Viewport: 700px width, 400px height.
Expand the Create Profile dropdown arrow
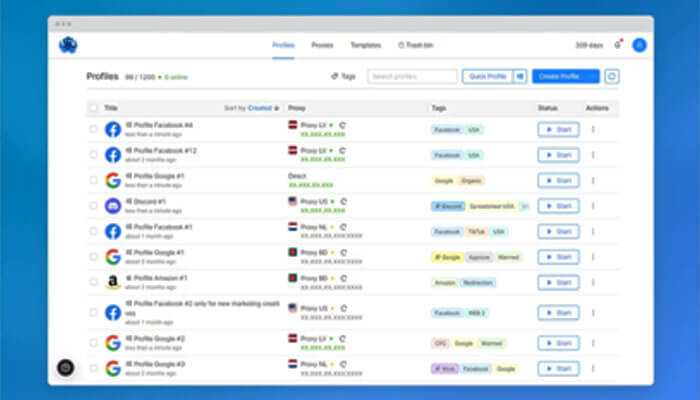click(x=593, y=76)
